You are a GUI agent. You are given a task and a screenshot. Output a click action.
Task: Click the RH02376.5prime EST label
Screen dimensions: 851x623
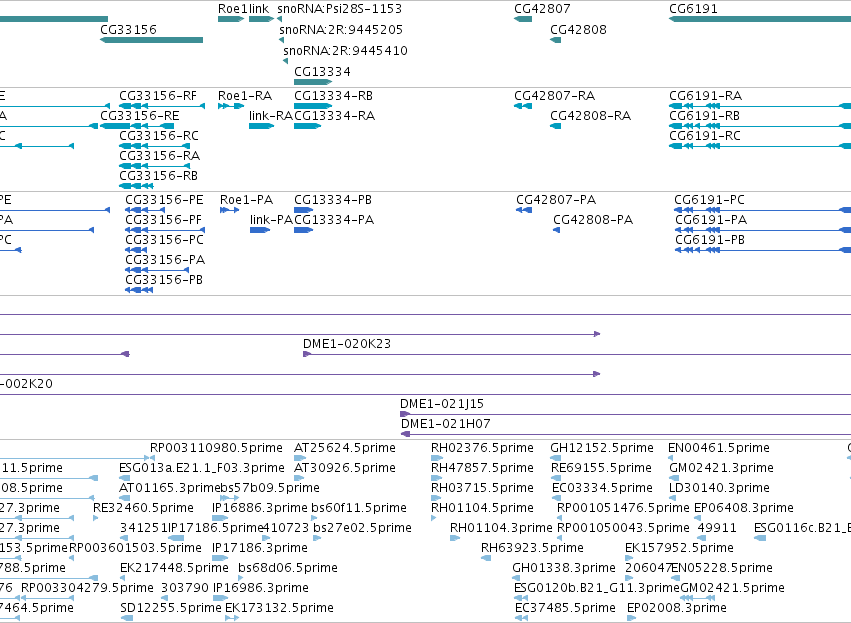click(x=482, y=448)
